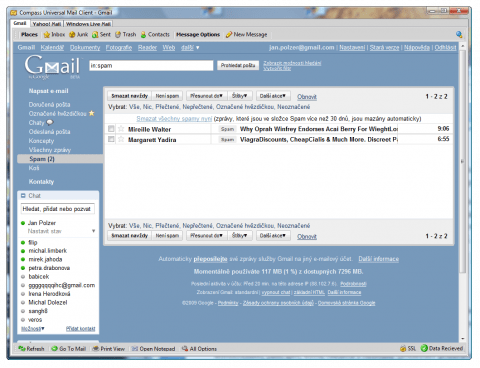Click the SSL lock status icon
The width and height of the screenshot is (480, 368).
coord(403,348)
